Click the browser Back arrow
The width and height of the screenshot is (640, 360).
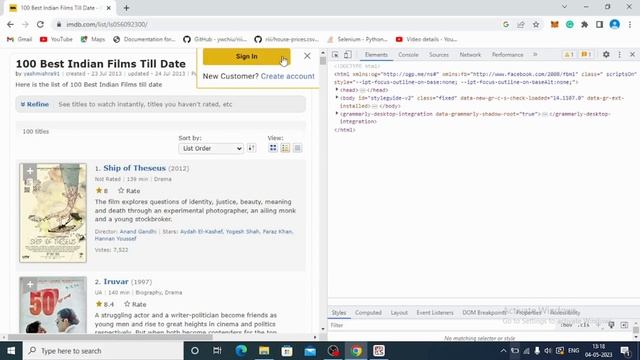click(x=10, y=24)
